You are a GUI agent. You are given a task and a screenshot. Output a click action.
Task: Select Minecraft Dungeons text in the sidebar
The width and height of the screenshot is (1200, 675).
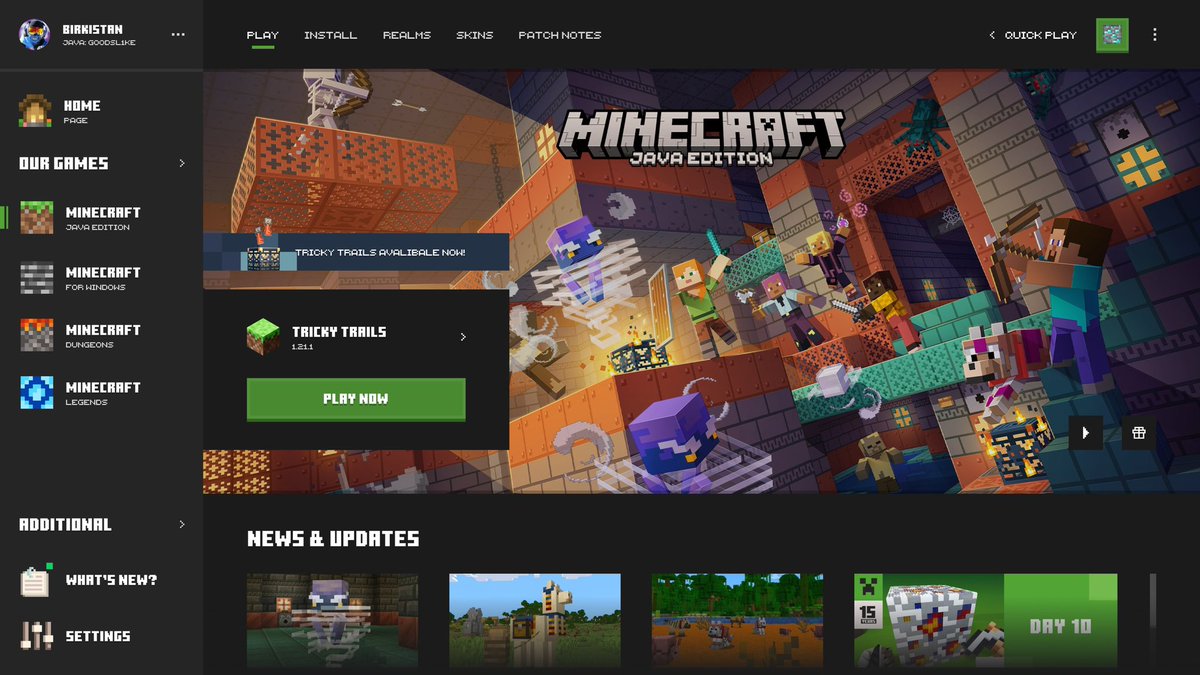click(103, 335)
